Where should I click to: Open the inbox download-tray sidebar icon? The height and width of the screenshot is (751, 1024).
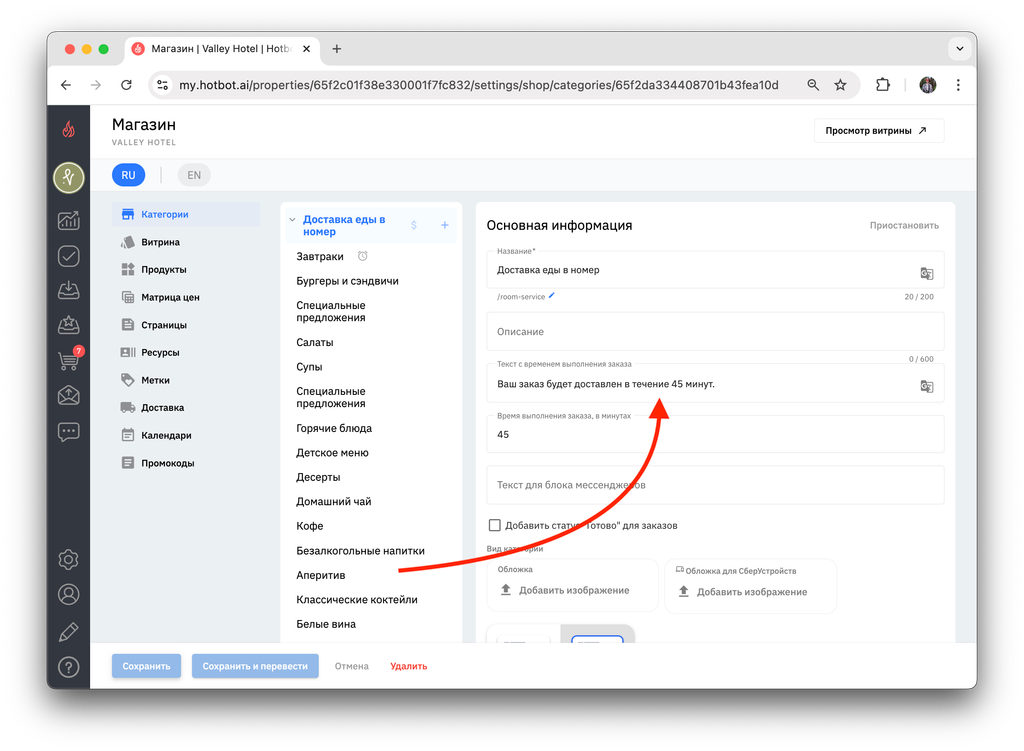(69, 290)
